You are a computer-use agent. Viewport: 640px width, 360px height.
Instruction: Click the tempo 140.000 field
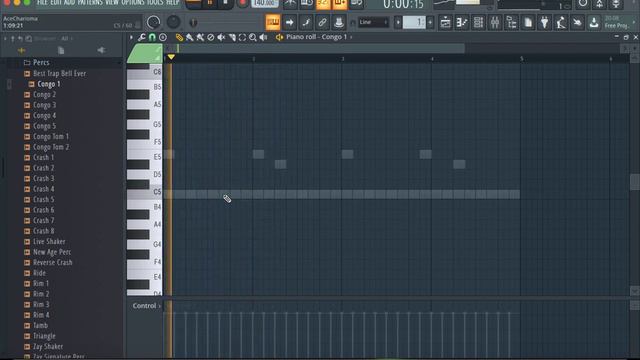pyautogui.click(x=265, y=3)
